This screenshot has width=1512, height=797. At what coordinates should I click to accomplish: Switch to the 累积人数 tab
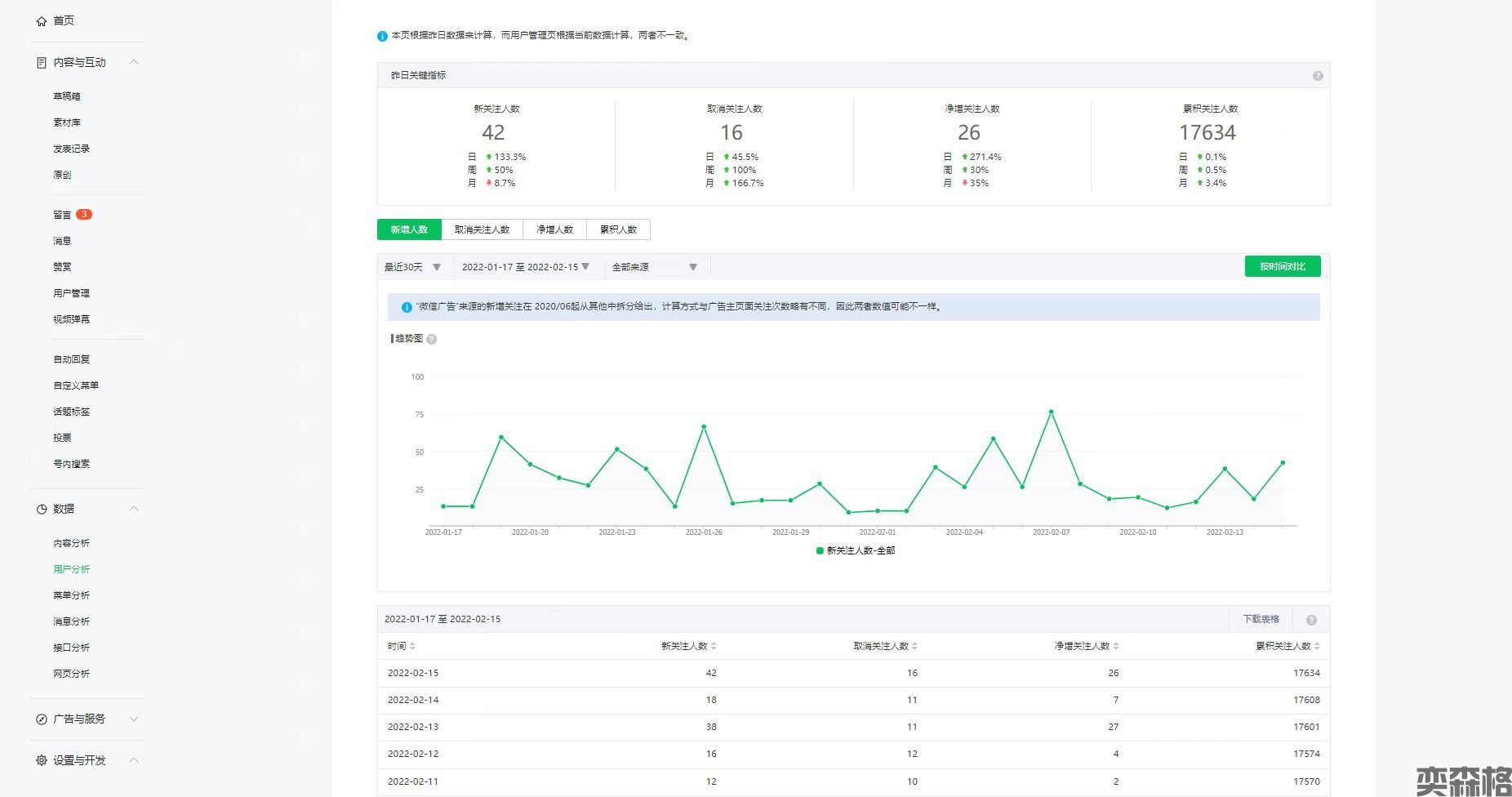coord(618,229)
